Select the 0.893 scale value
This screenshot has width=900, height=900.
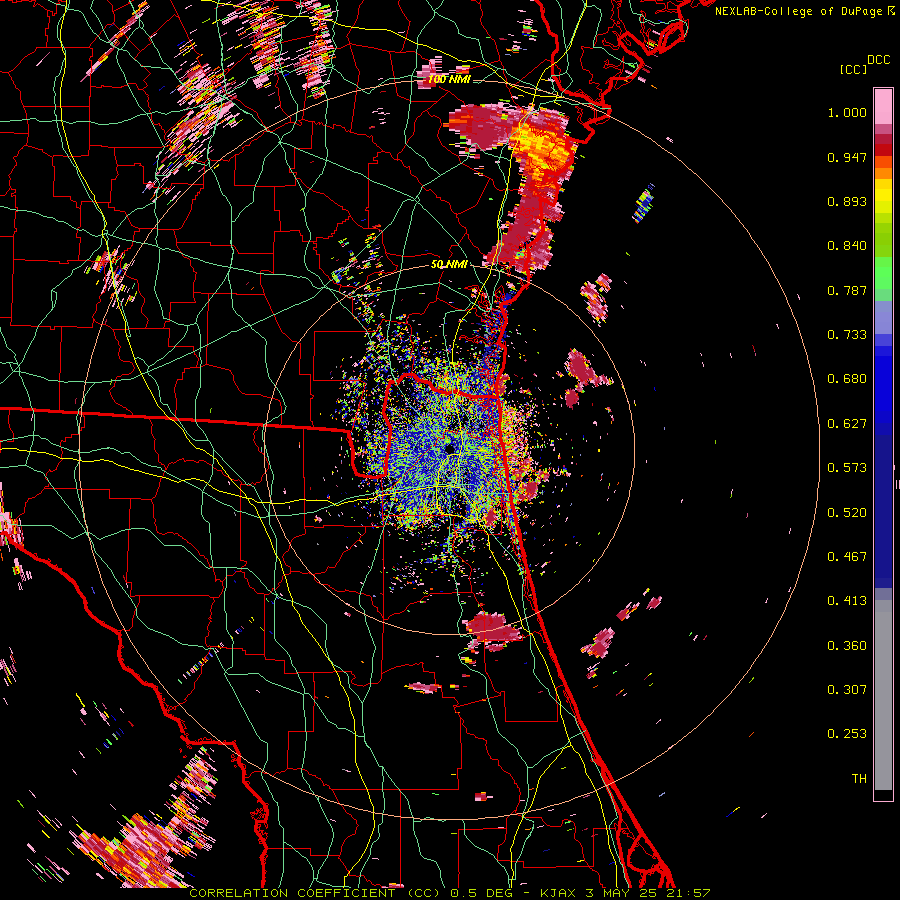847,201
